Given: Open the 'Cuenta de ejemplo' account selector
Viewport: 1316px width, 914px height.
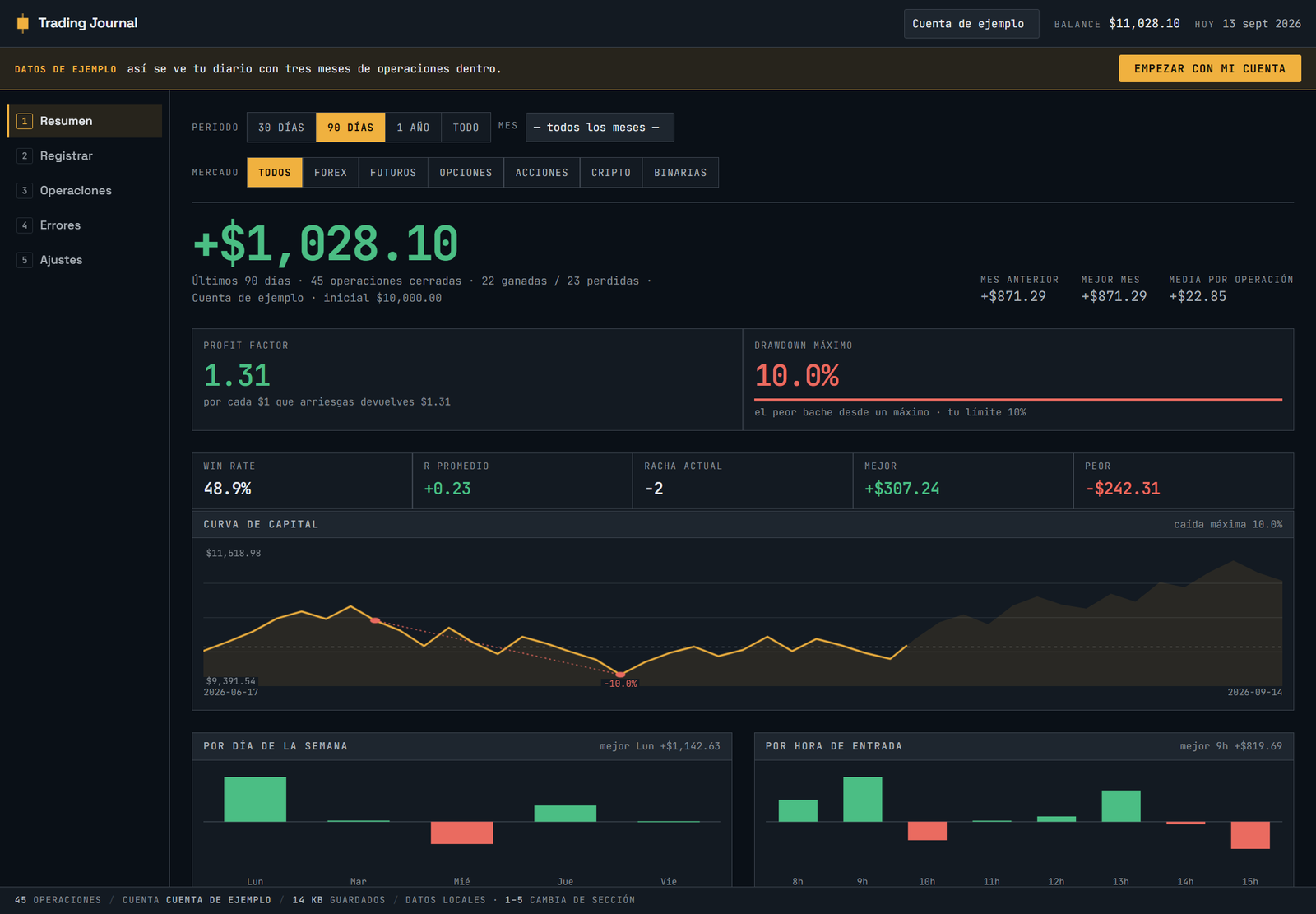Looking at the screenshot, I should coord(971,24).
